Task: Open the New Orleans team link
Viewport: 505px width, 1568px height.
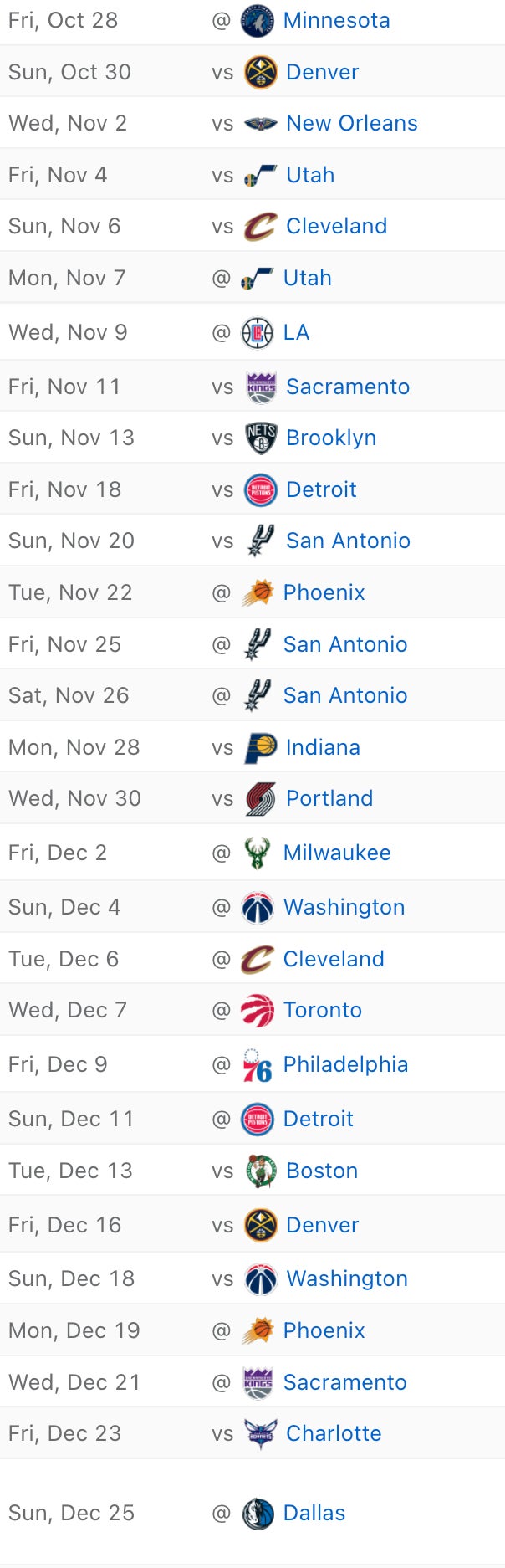Action: click(351, 124)
